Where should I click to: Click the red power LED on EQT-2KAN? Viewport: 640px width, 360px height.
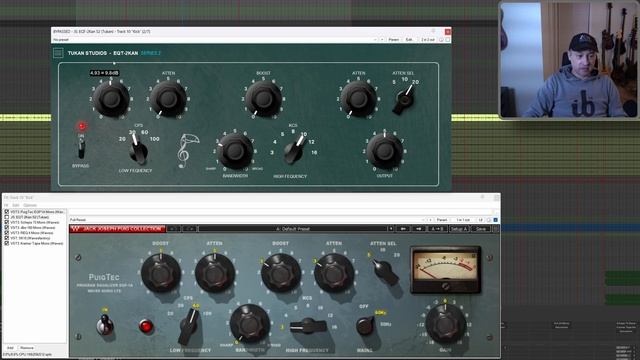[82, 126]
